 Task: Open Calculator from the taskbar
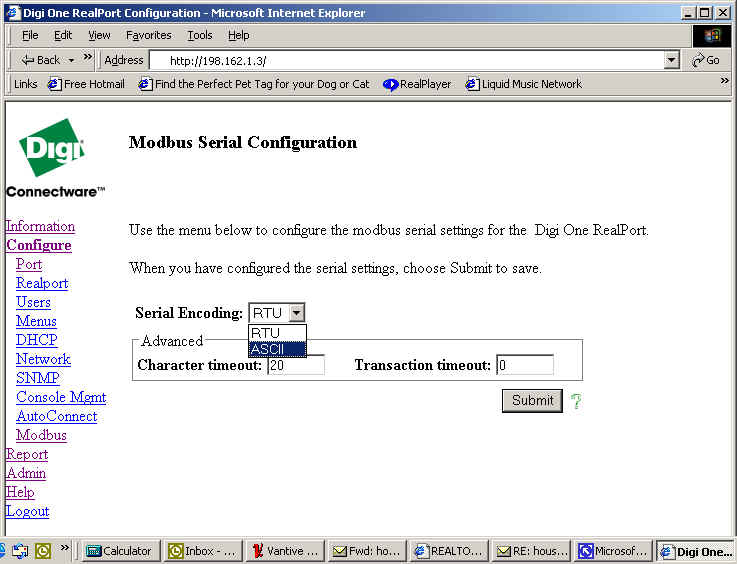click(119, 551)
